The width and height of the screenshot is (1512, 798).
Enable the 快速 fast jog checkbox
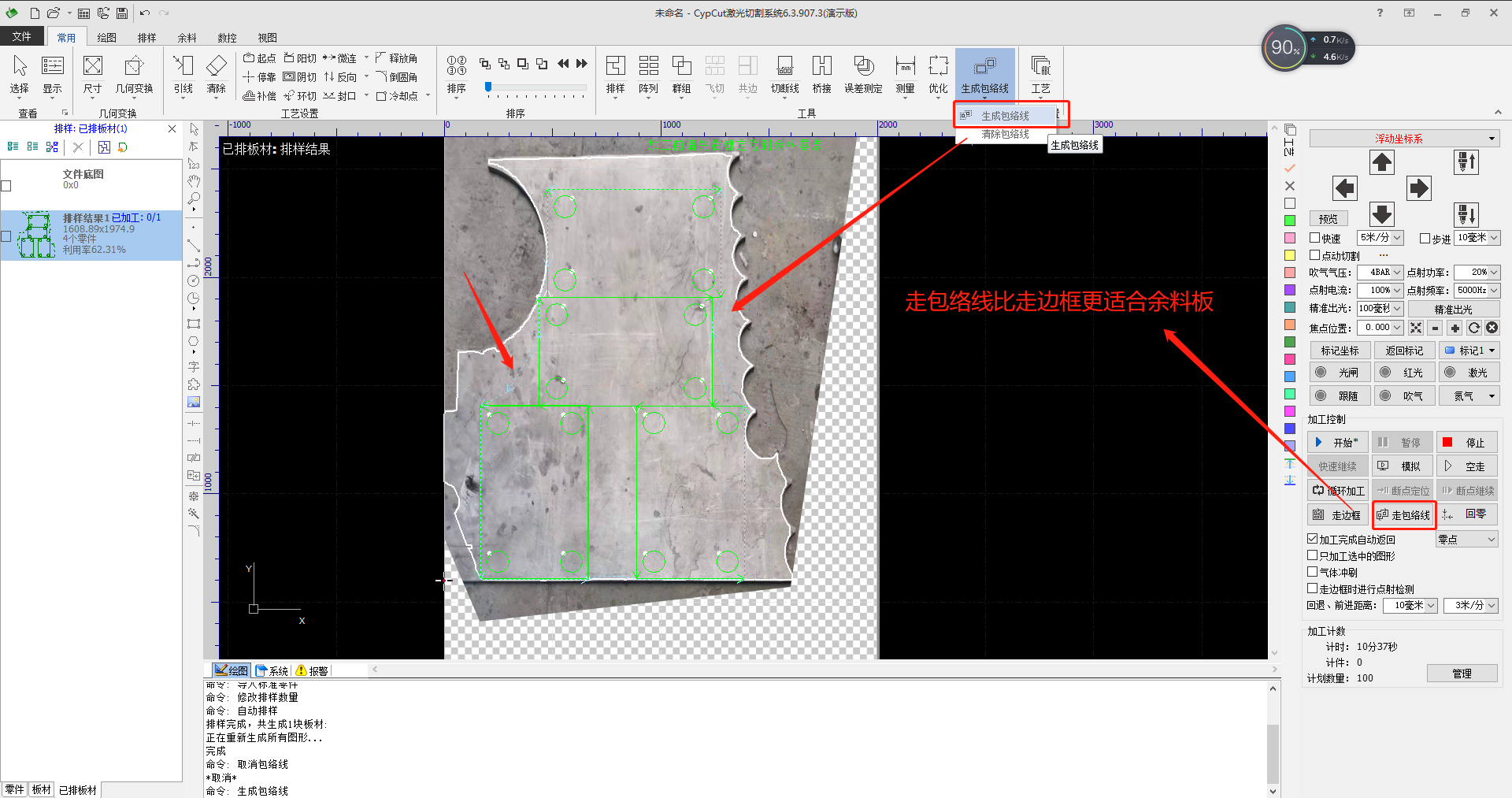coord(1314,238)
